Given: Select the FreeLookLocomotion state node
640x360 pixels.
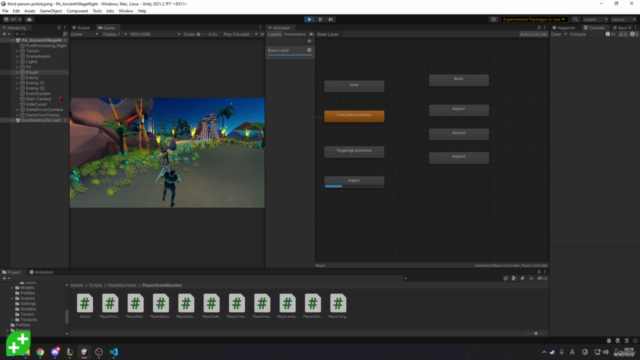Looking at the screenshot, I should 354,116.
